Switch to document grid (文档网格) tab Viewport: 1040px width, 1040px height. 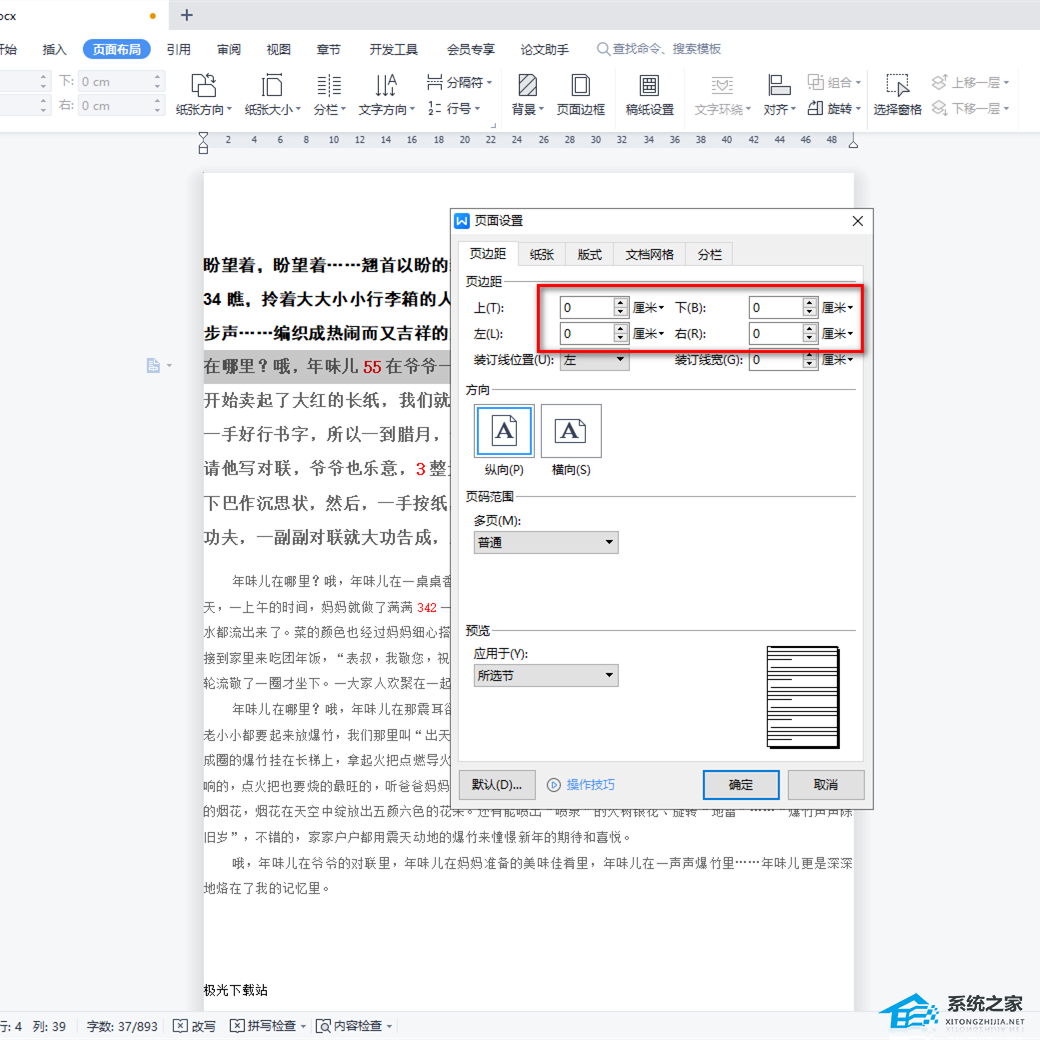coord(649,255)
